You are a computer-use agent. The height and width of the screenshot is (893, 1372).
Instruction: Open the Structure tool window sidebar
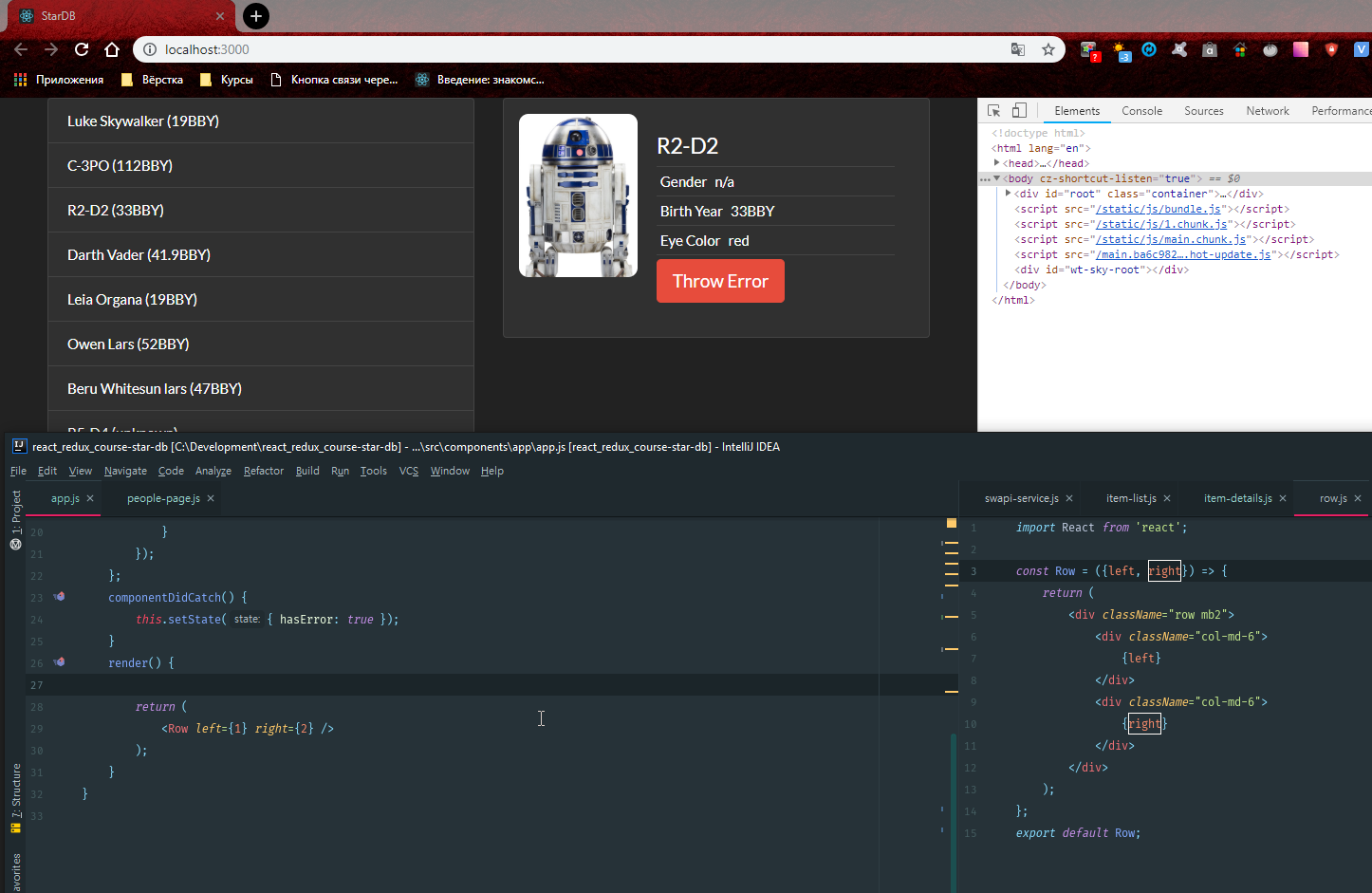[16, 798]
